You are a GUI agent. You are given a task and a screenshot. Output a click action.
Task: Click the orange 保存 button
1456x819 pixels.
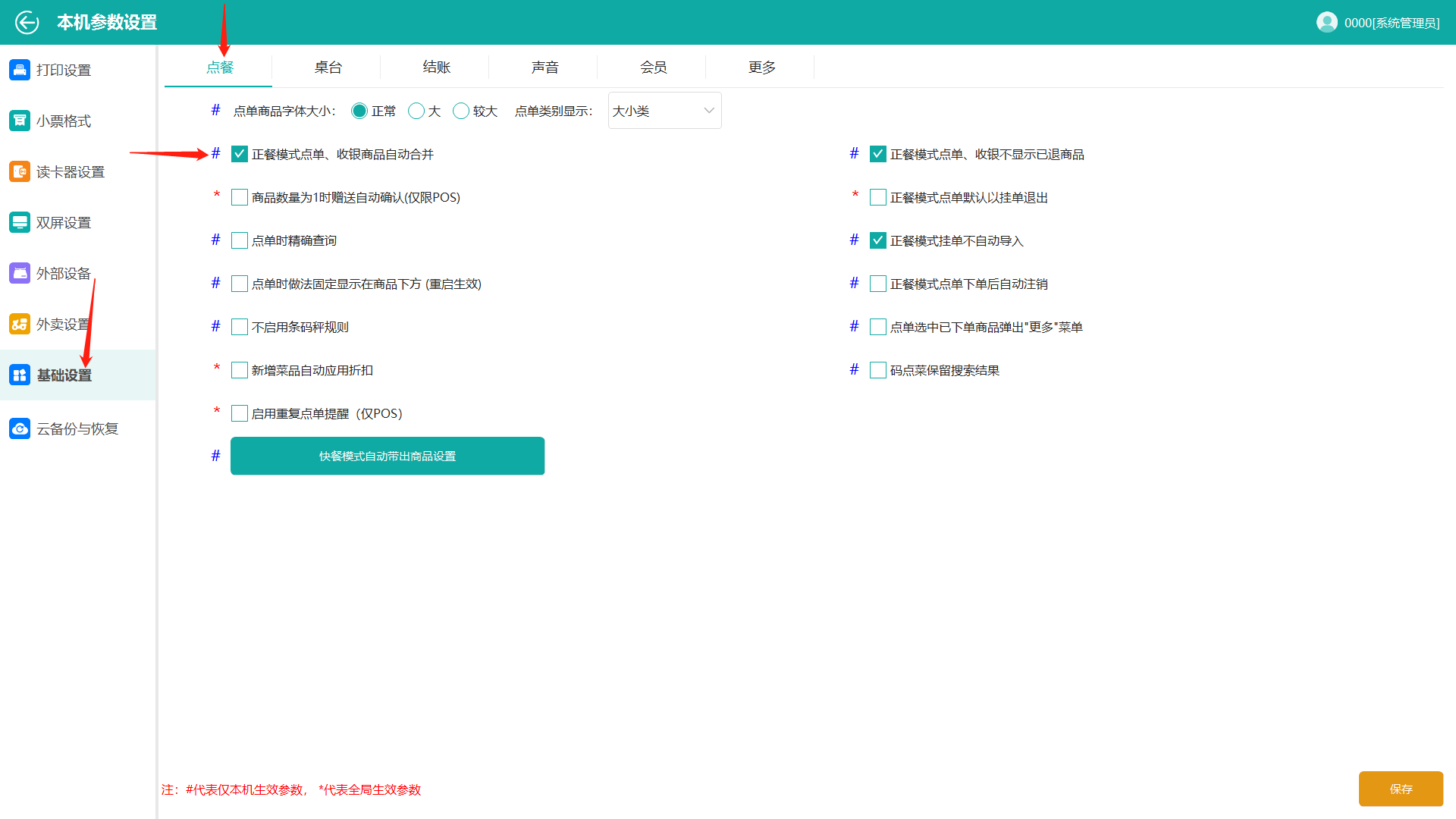click(x=1401, y=789)
